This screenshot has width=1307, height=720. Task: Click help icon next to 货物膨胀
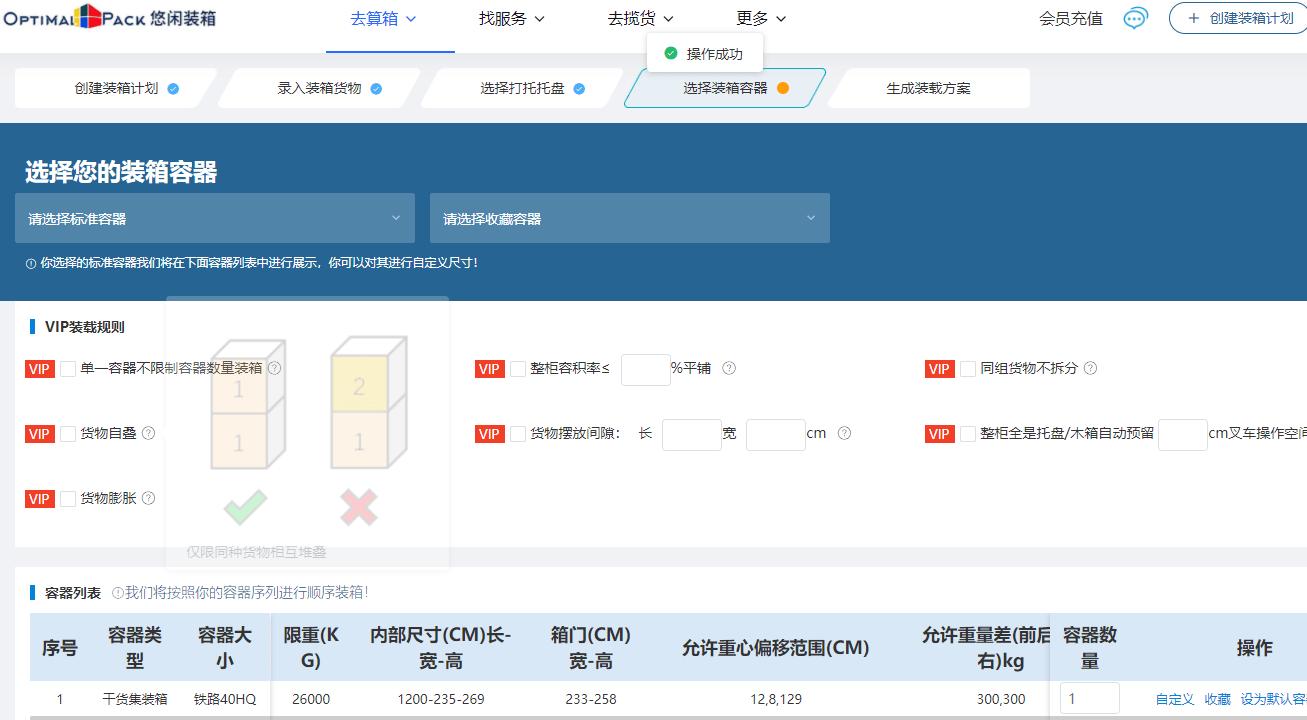148,498
